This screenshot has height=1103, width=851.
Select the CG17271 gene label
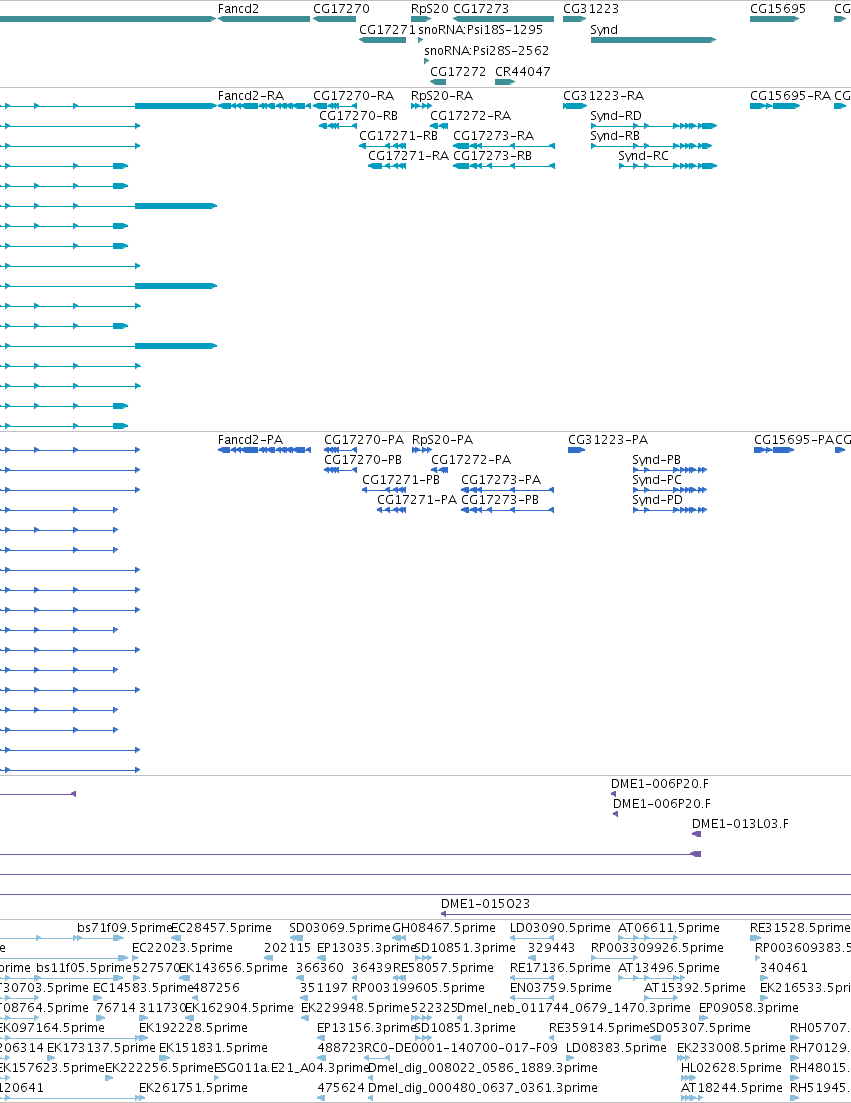coord(387,30)
